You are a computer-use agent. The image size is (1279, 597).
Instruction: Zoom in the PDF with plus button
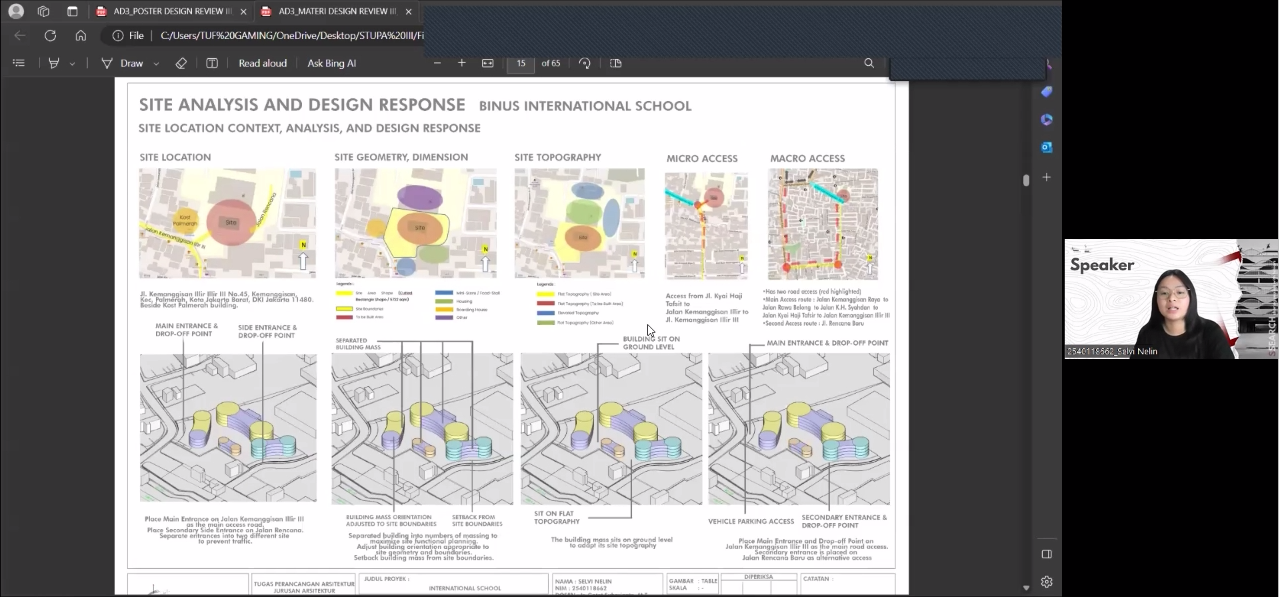(x=462, y=63)
